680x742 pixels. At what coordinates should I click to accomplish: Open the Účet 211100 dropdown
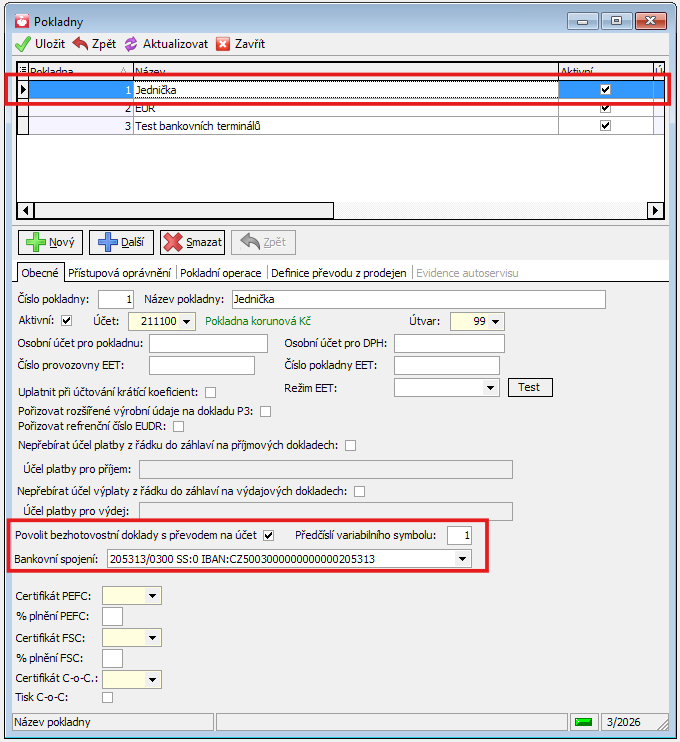pyautogui.click(x=185, y=321)
